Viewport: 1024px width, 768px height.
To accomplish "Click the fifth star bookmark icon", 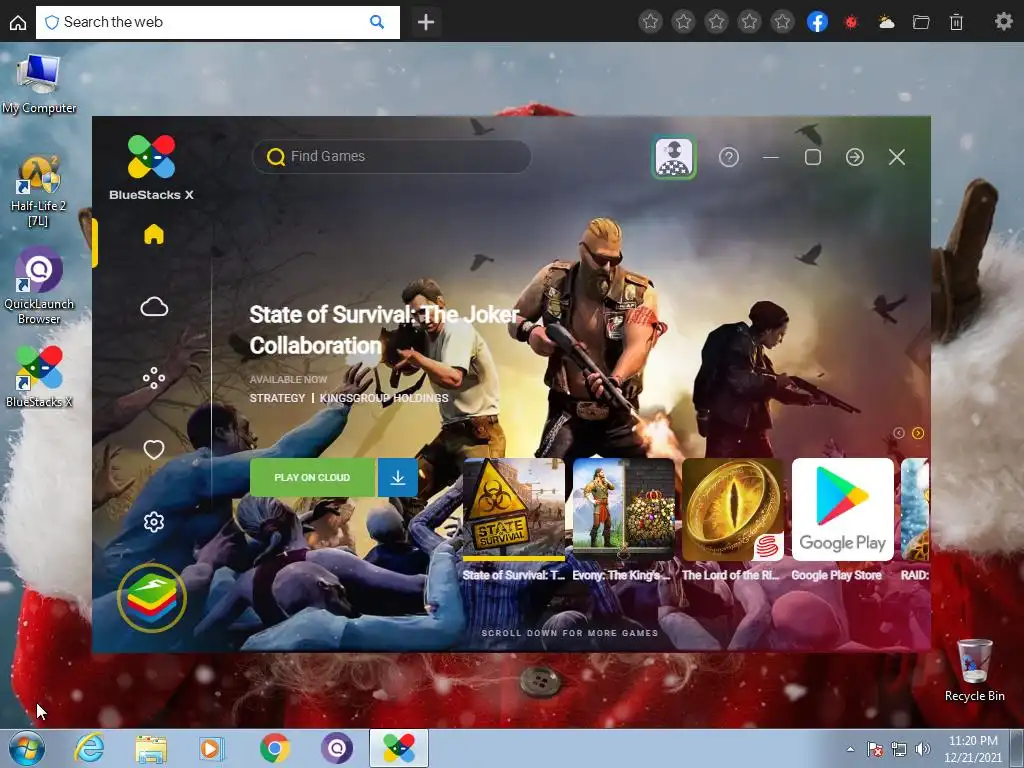I will (783, 22).
